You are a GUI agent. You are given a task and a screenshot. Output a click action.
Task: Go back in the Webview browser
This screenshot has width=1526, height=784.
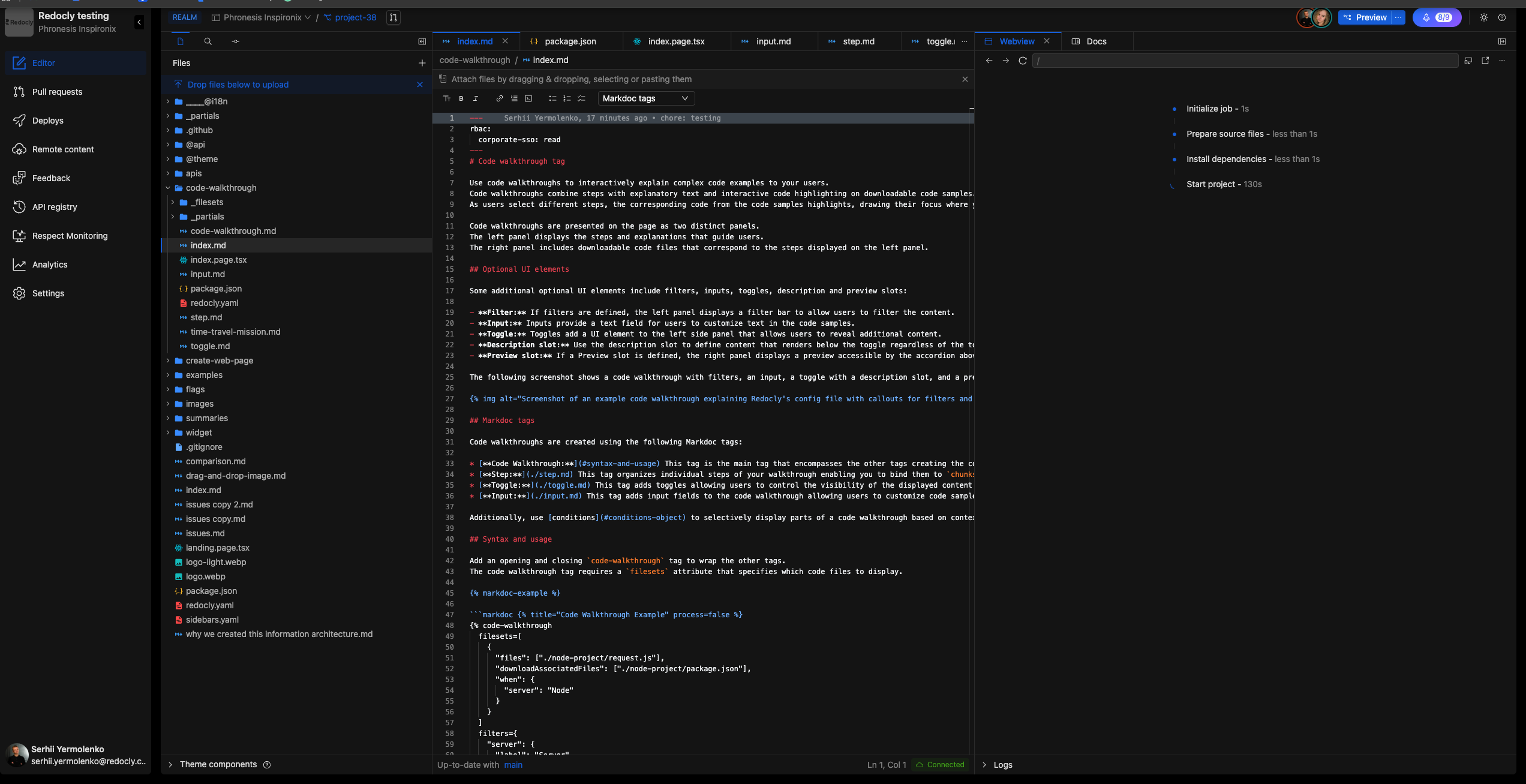pyautogui.click(x=989, y=61)
